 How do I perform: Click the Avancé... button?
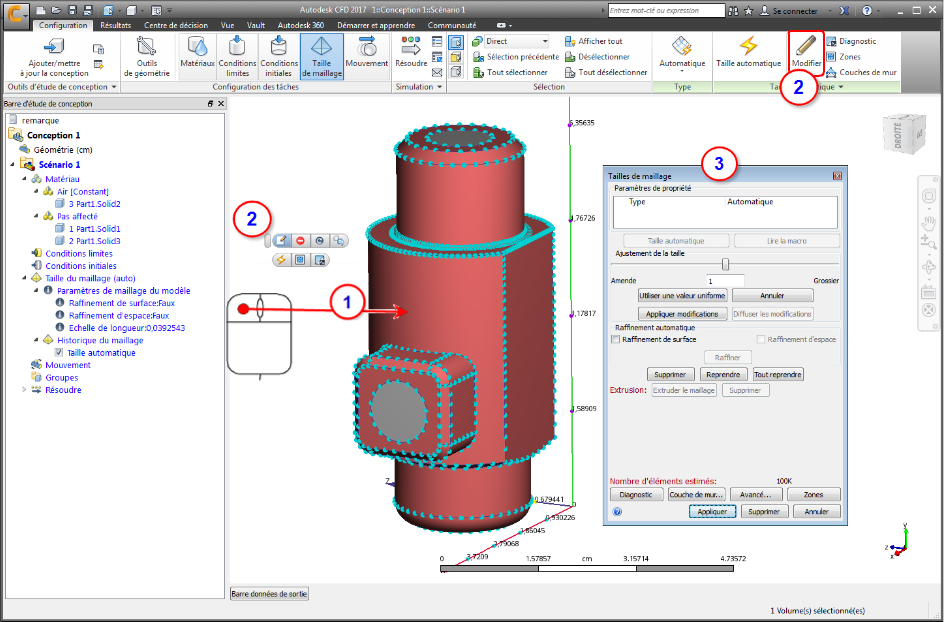tap(756, 494)
